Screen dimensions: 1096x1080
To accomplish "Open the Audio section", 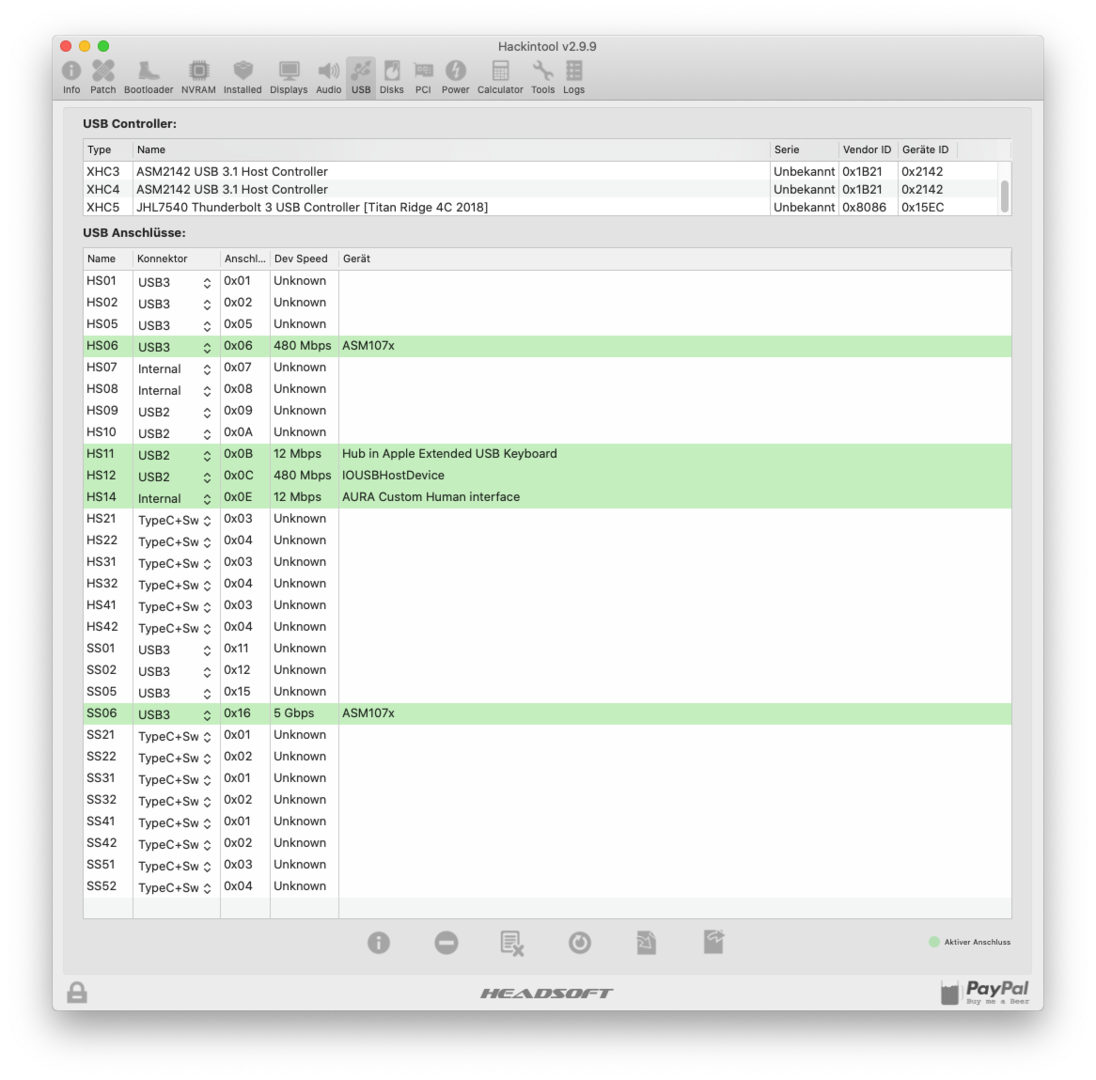I will click(x=329, y=78).
